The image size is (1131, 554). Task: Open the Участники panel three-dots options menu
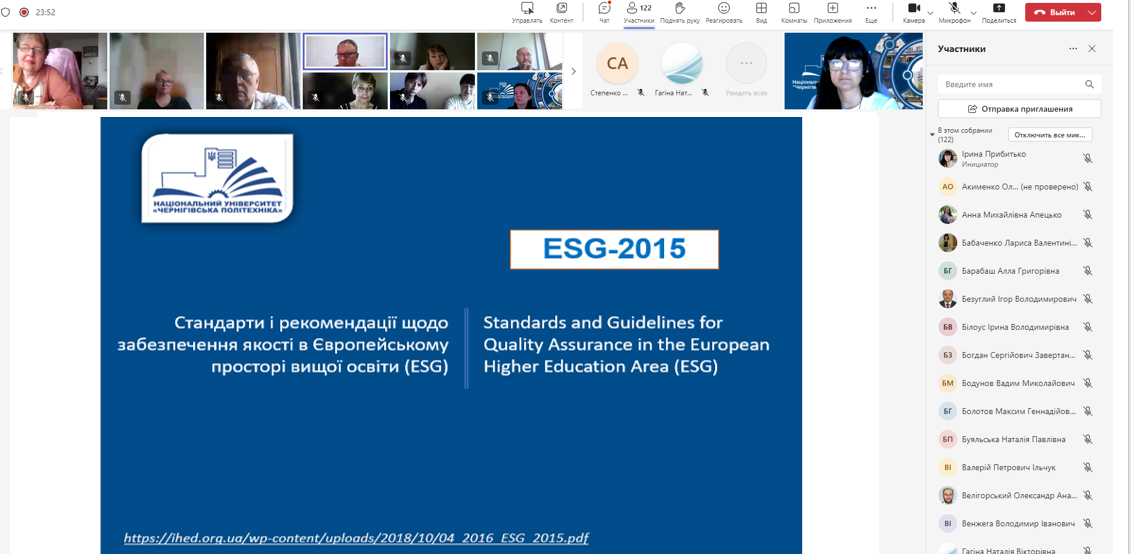(1073, 49)
